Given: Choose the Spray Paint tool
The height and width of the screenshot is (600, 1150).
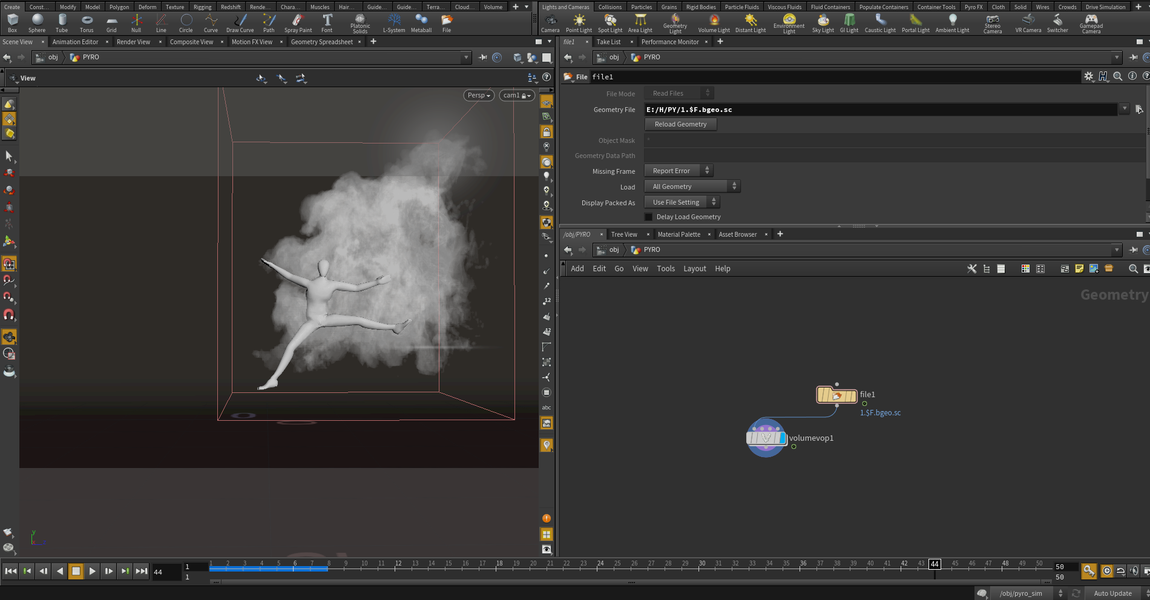Looking at the screenshot, I should (298, 22).
